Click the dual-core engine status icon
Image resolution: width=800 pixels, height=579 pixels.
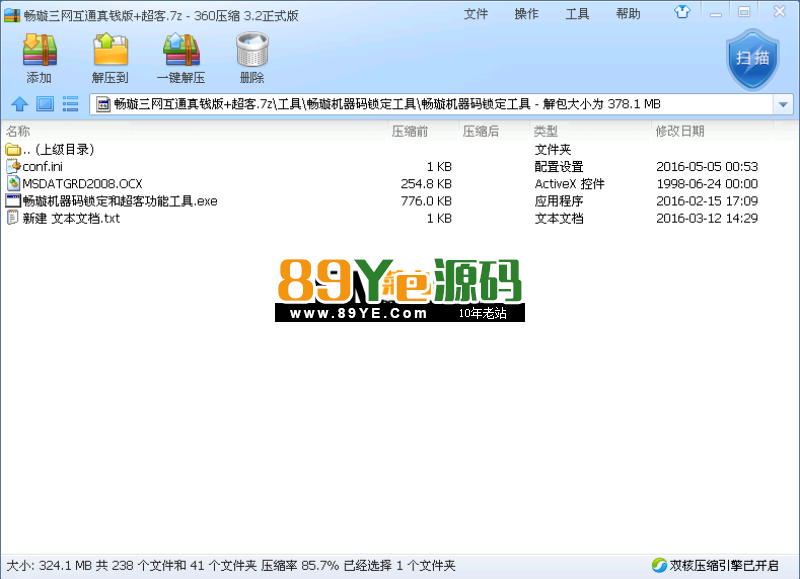[659, 565]
